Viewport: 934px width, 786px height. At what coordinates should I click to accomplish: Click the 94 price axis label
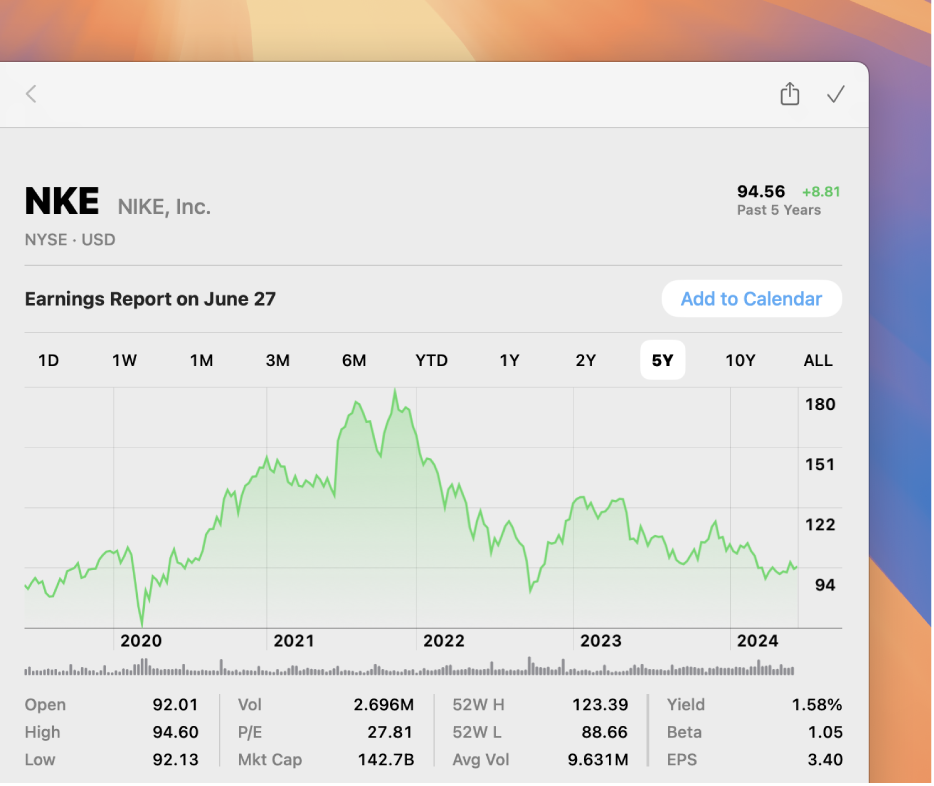coord(825,585)
